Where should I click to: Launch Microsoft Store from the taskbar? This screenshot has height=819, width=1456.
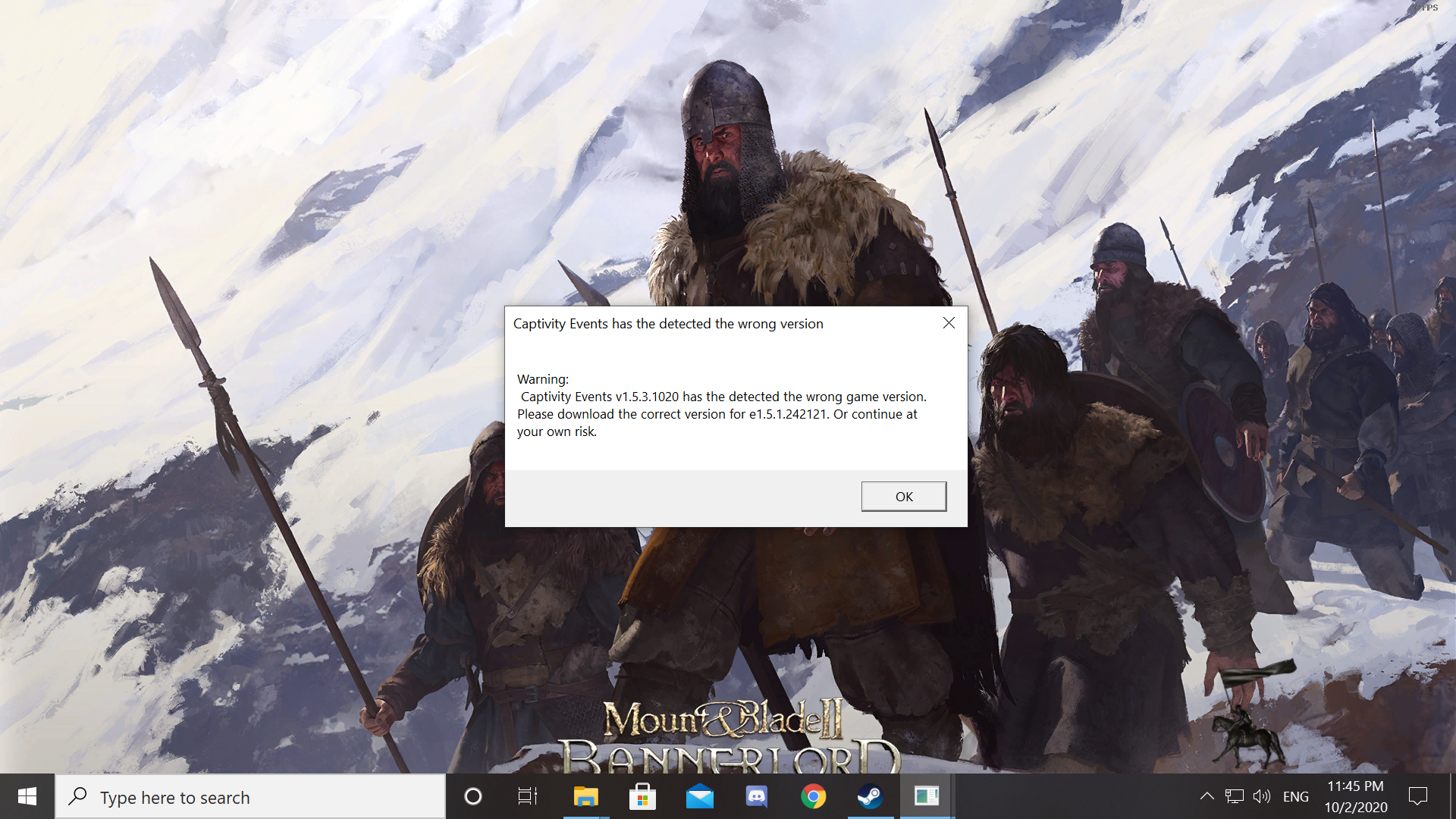click(x=642, y=796)
